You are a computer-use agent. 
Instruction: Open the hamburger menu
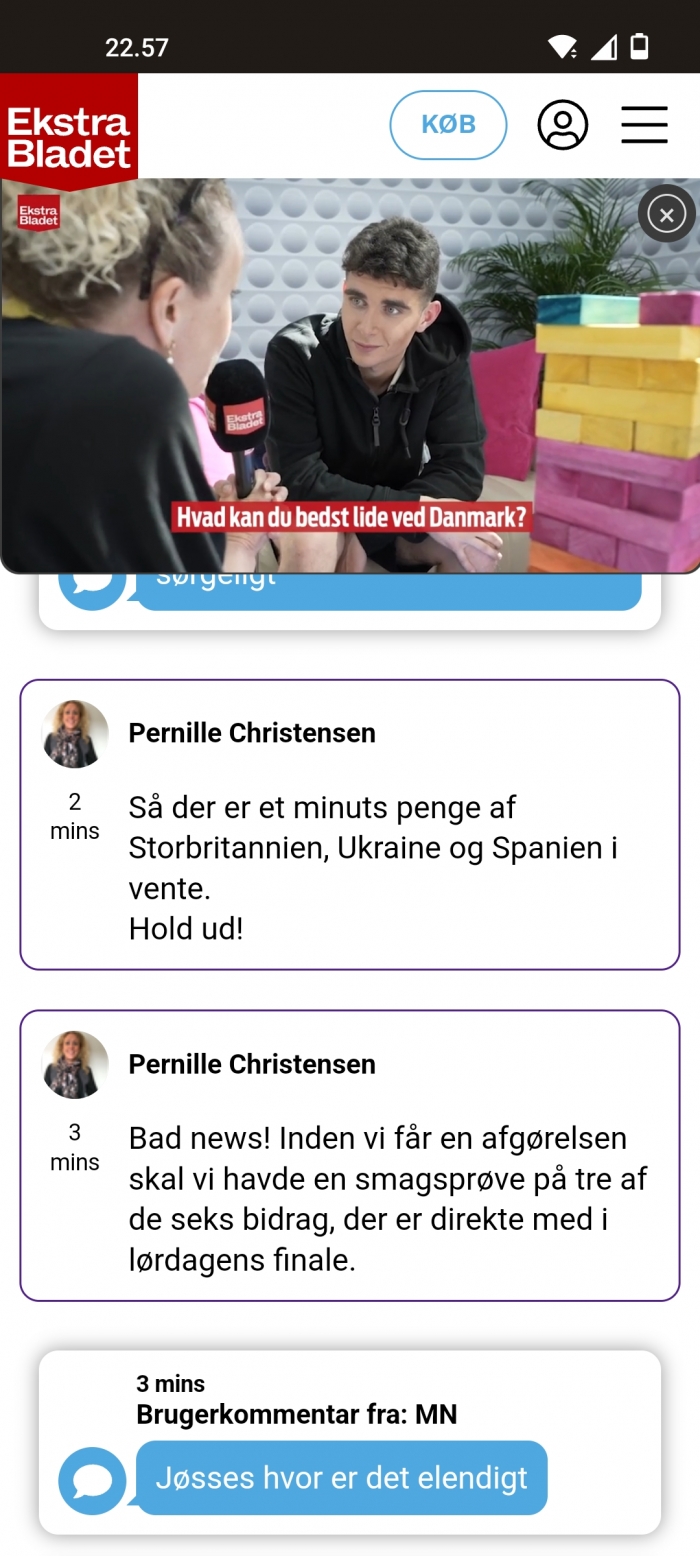(644, 125)
